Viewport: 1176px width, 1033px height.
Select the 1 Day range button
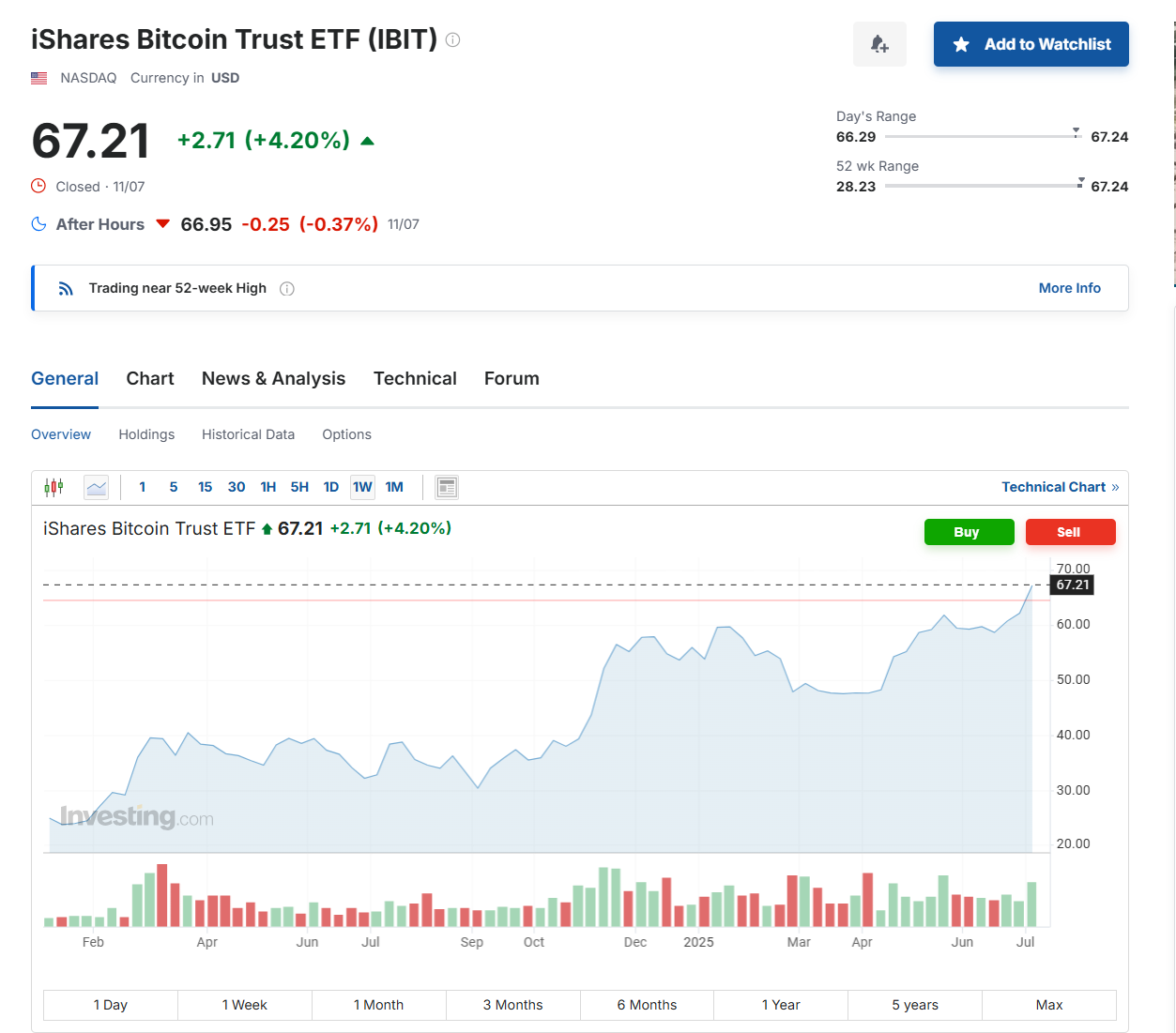tap(111, 1005)
